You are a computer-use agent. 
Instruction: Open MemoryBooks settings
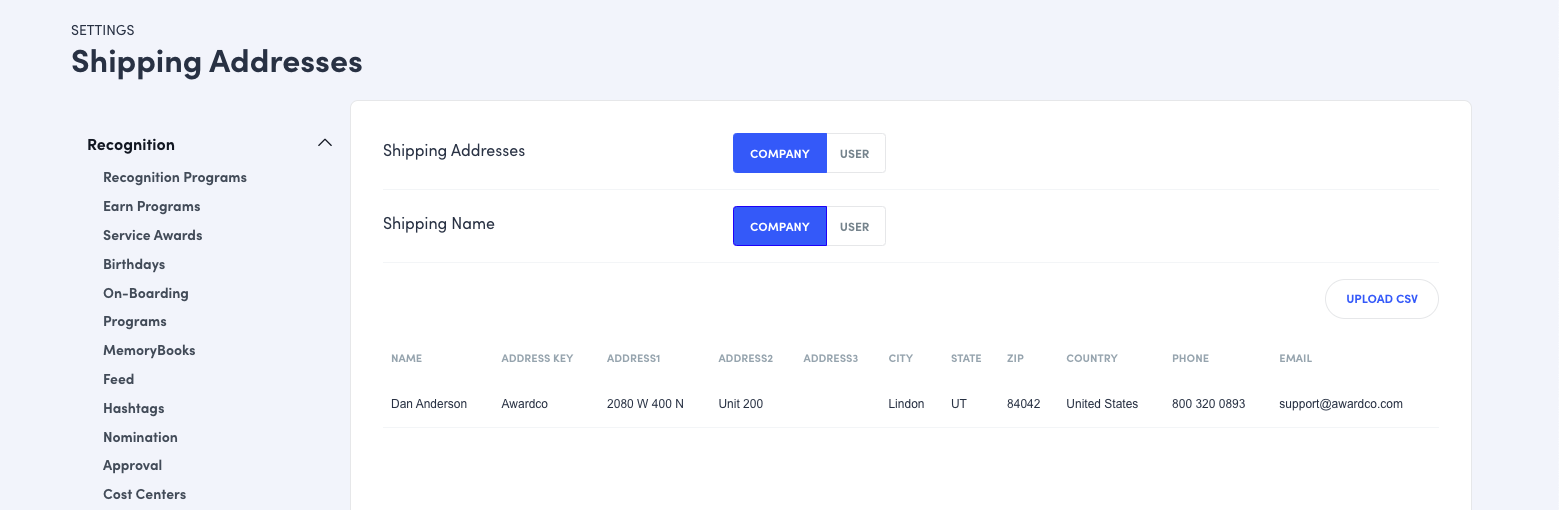pyautogui.click(x=149, y=351)
